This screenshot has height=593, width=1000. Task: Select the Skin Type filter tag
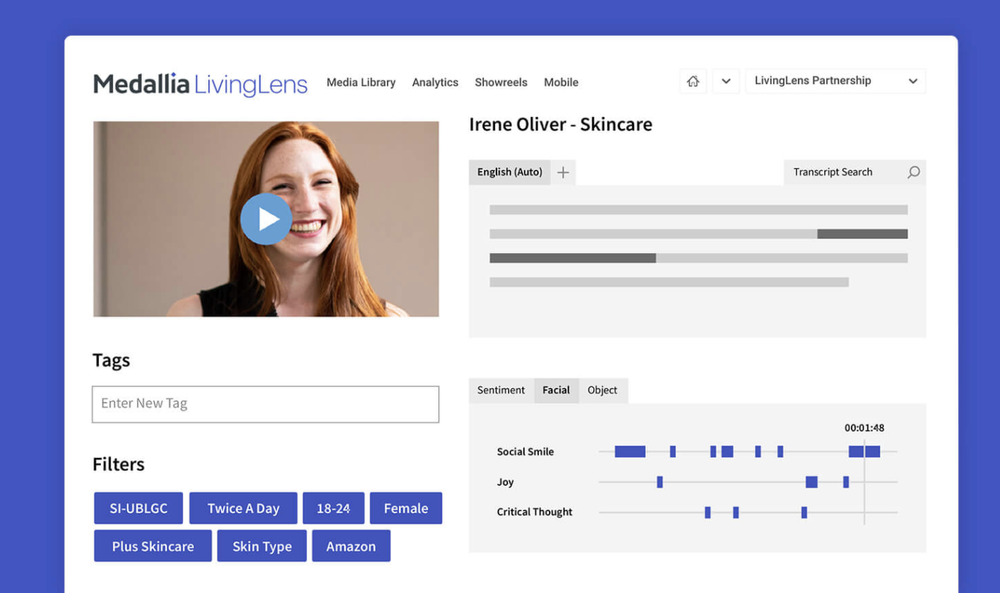pos(261,546)
